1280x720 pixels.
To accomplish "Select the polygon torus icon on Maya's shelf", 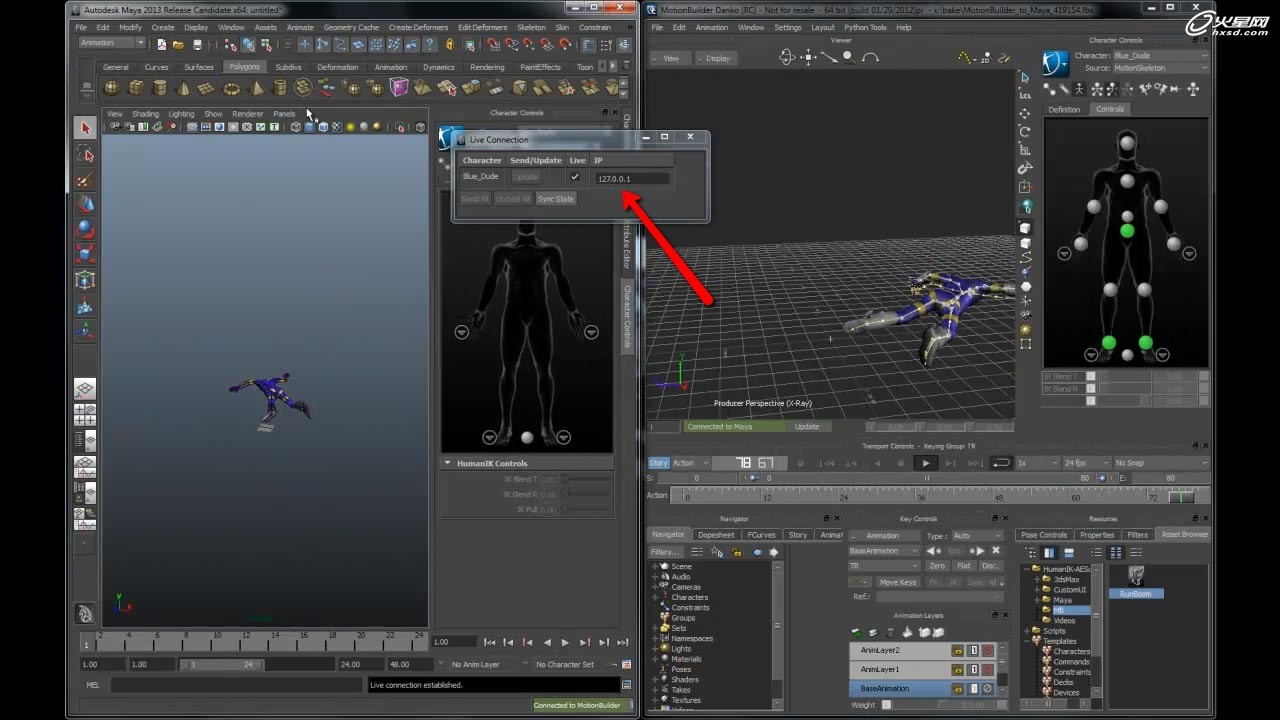I will 232,88.
